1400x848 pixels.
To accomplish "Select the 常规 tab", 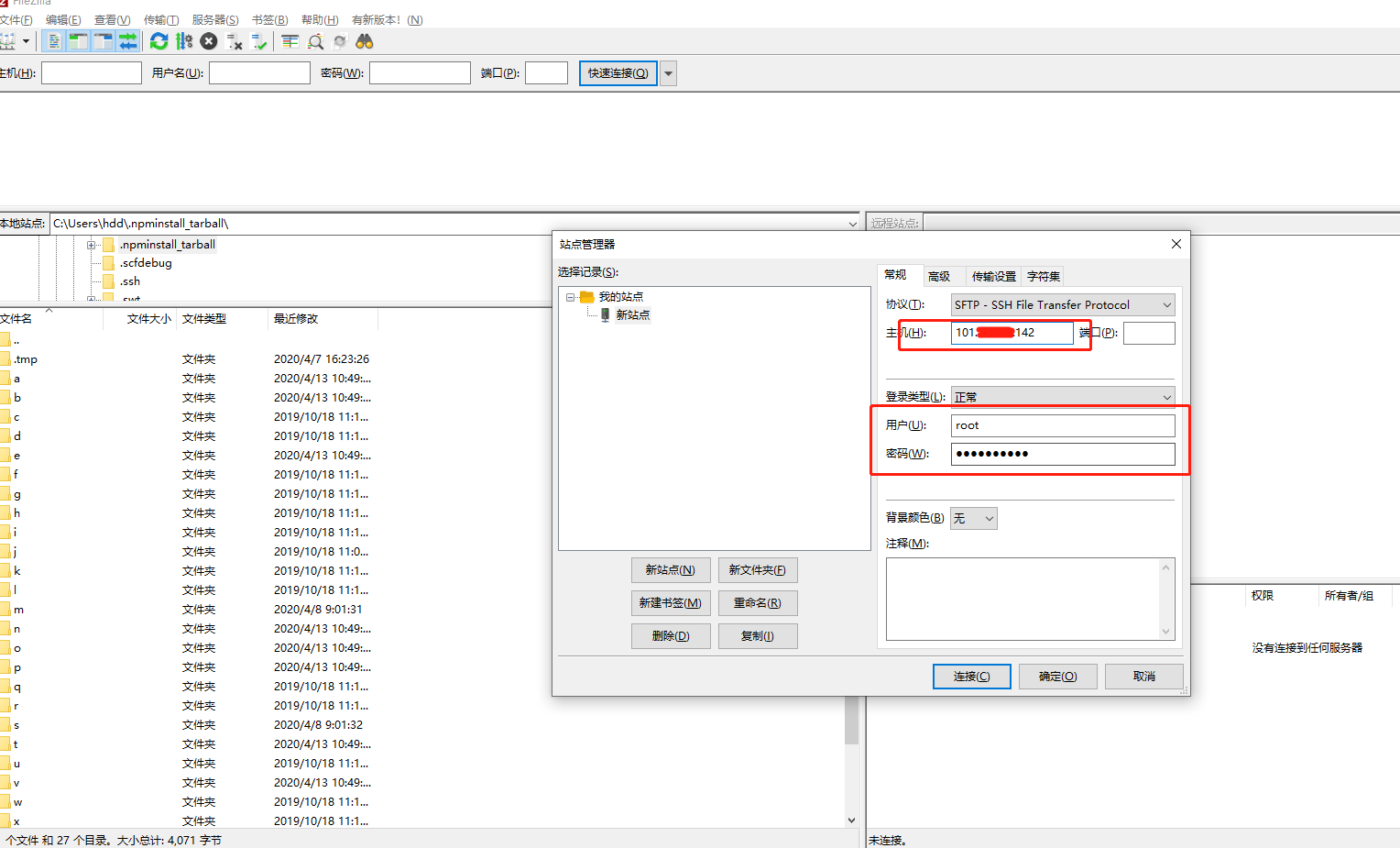I will click(x=895, y=275).
